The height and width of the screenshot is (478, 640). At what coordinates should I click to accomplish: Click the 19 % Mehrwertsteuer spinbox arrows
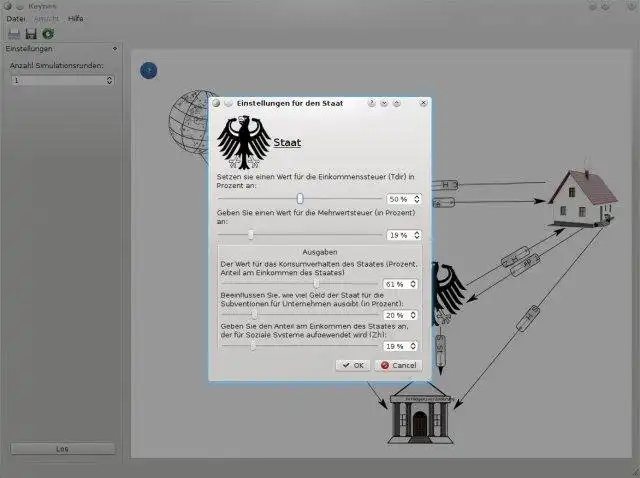pos(417,235)
